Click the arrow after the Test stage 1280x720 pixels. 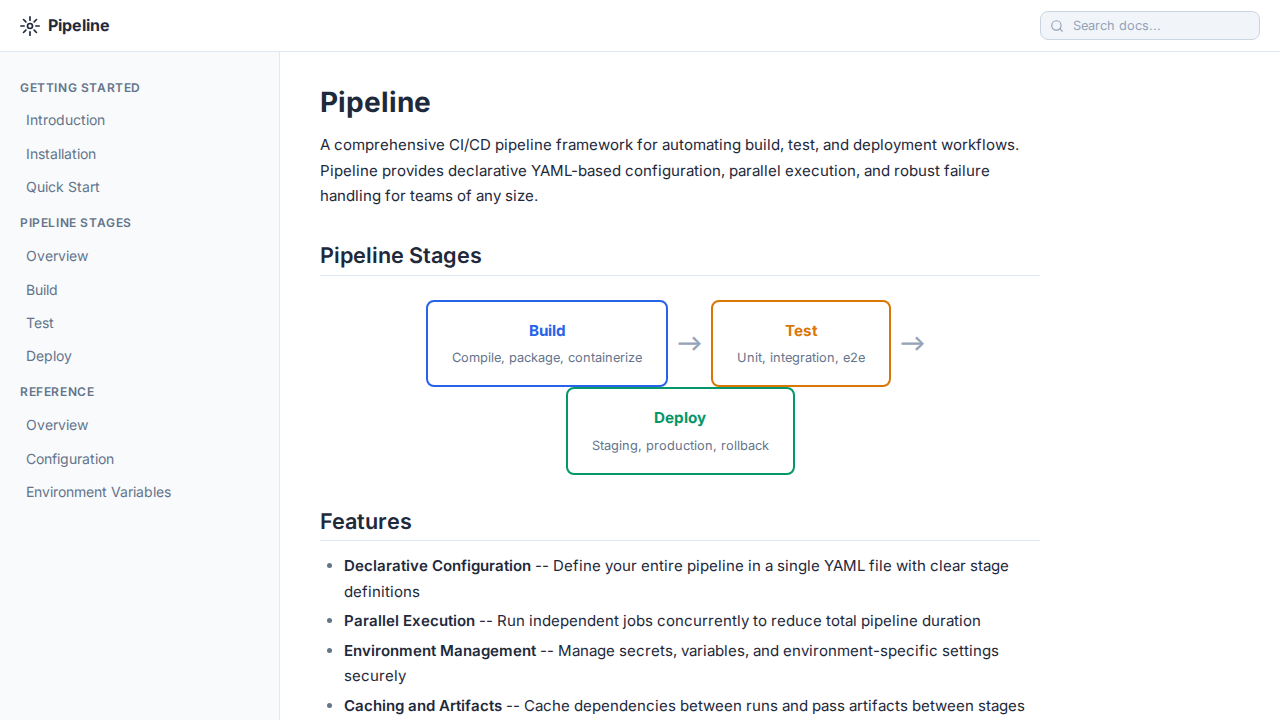pyautogui.click(x=912, y=343)
